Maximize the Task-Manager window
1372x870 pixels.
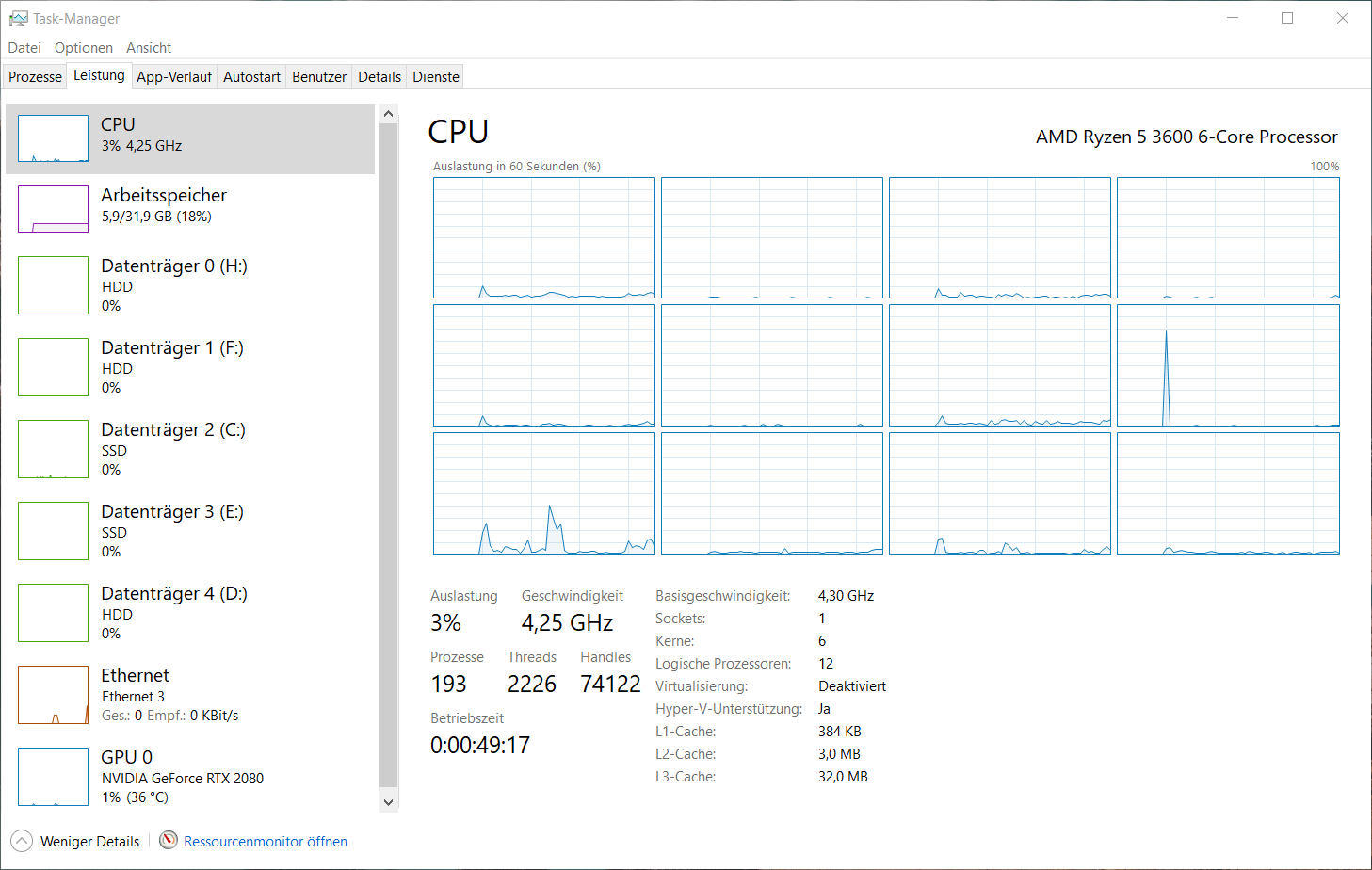[1287, 18]
